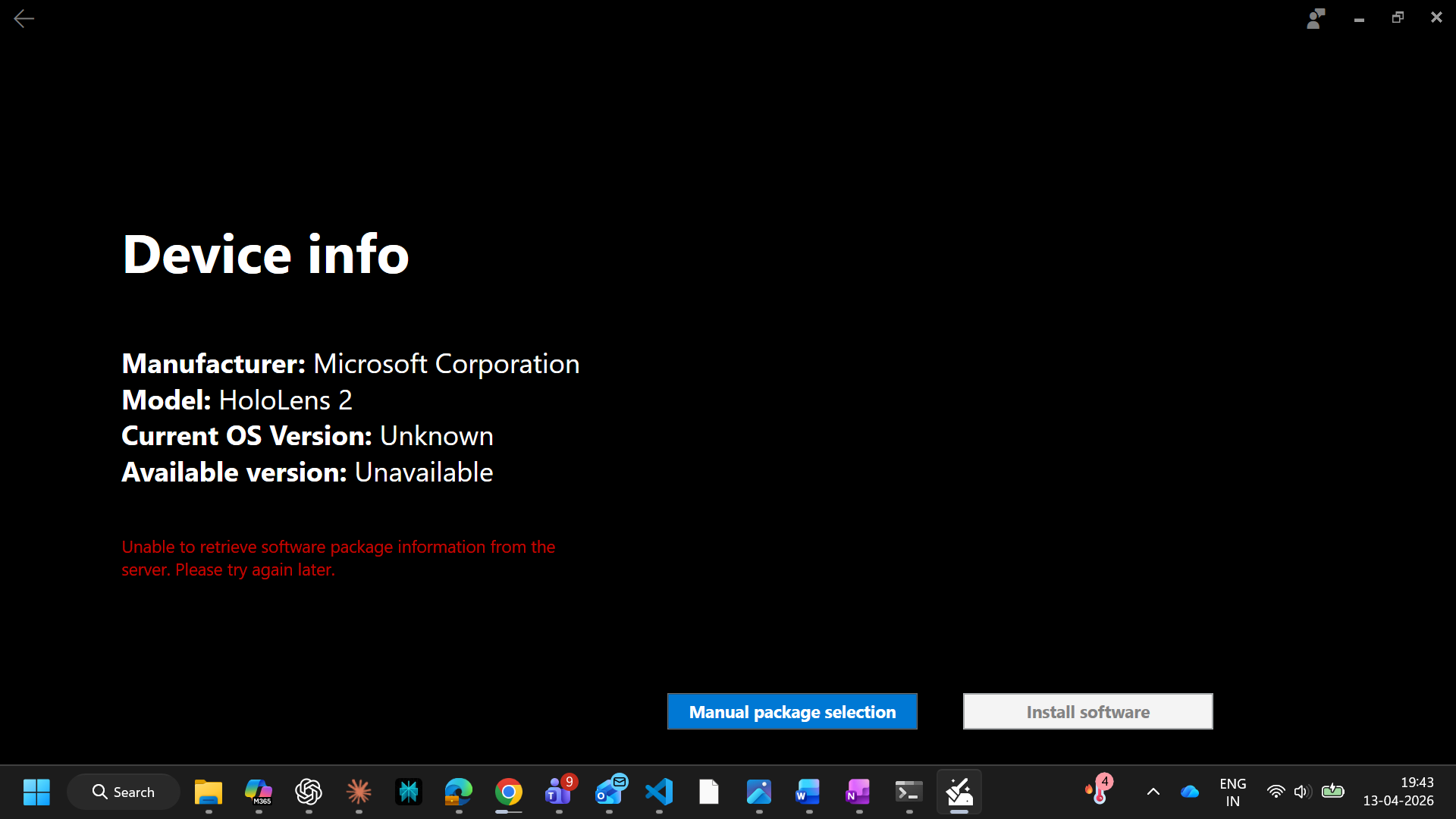Click the feedback person icon in title bar
The width and height of the screenshot is (1456, 819).
tap(1316, 18)
